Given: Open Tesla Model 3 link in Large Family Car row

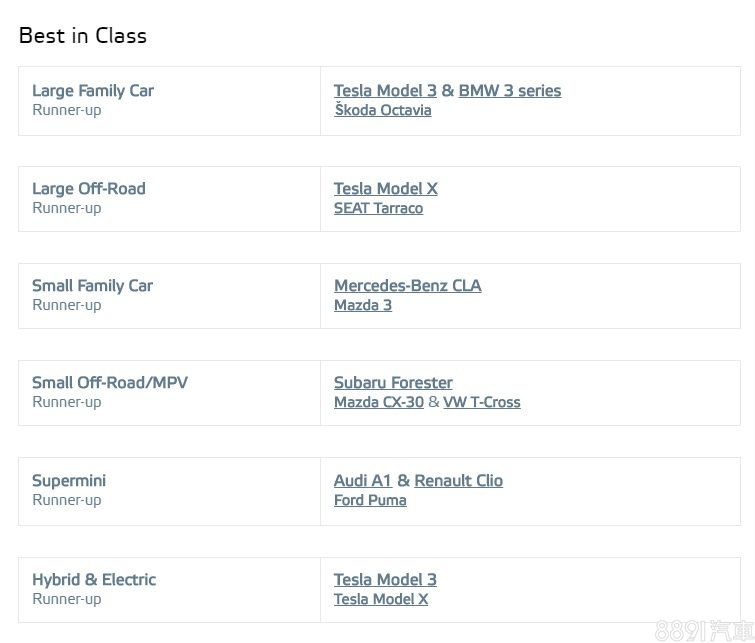Looking at the screenshot, I should coord(385,91).
